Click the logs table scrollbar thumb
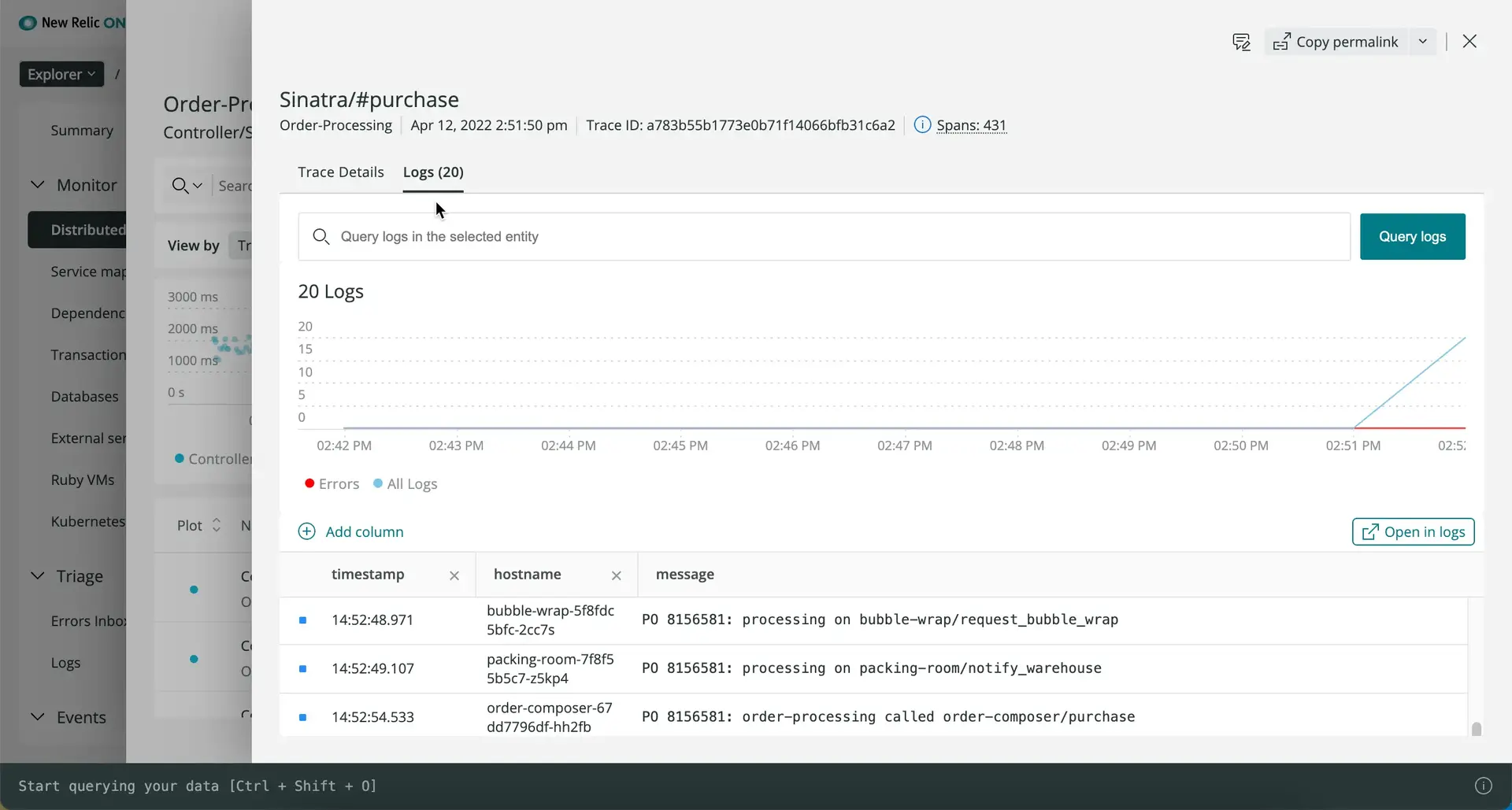 tap(1477, 729)
